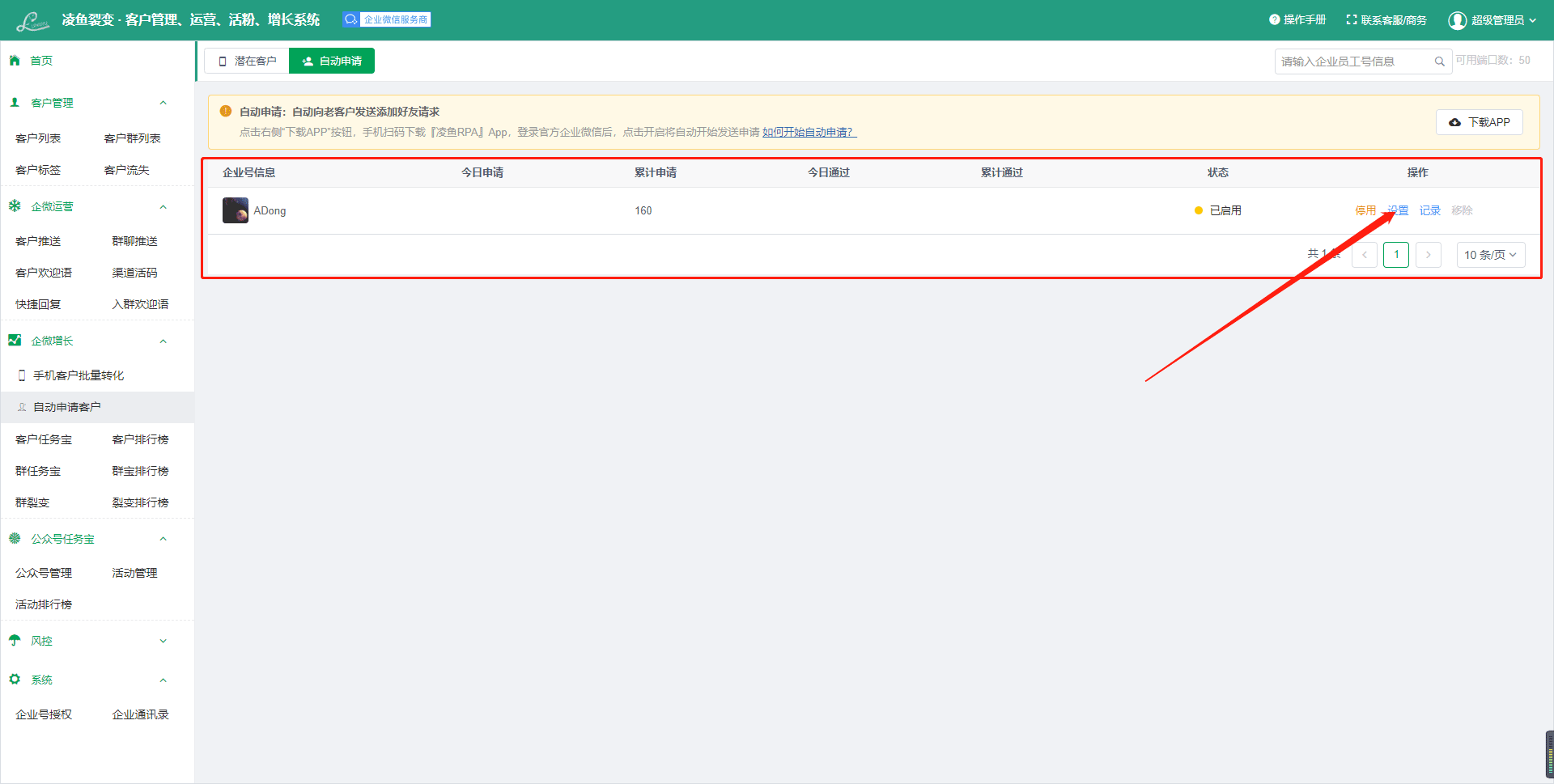Image resolution: width=1554 pixels, height=784 pixels.
Task: Click the 企业微信服务商 badge icon
Action: pos(350,19)
